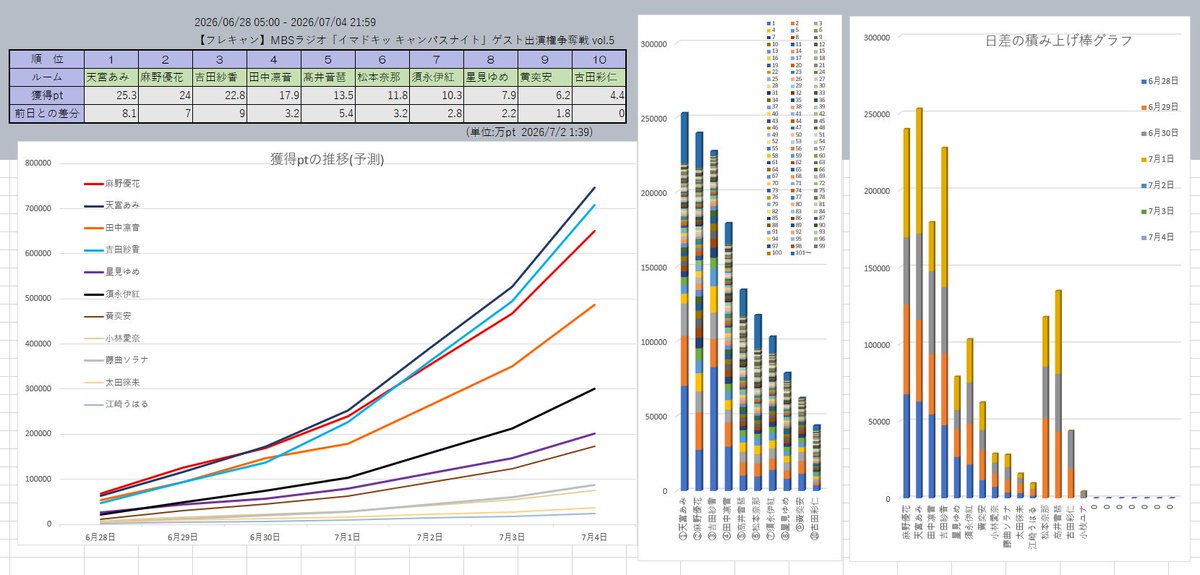Click the 250000 y-axis label in daily-difference chart

click(875, 114)
